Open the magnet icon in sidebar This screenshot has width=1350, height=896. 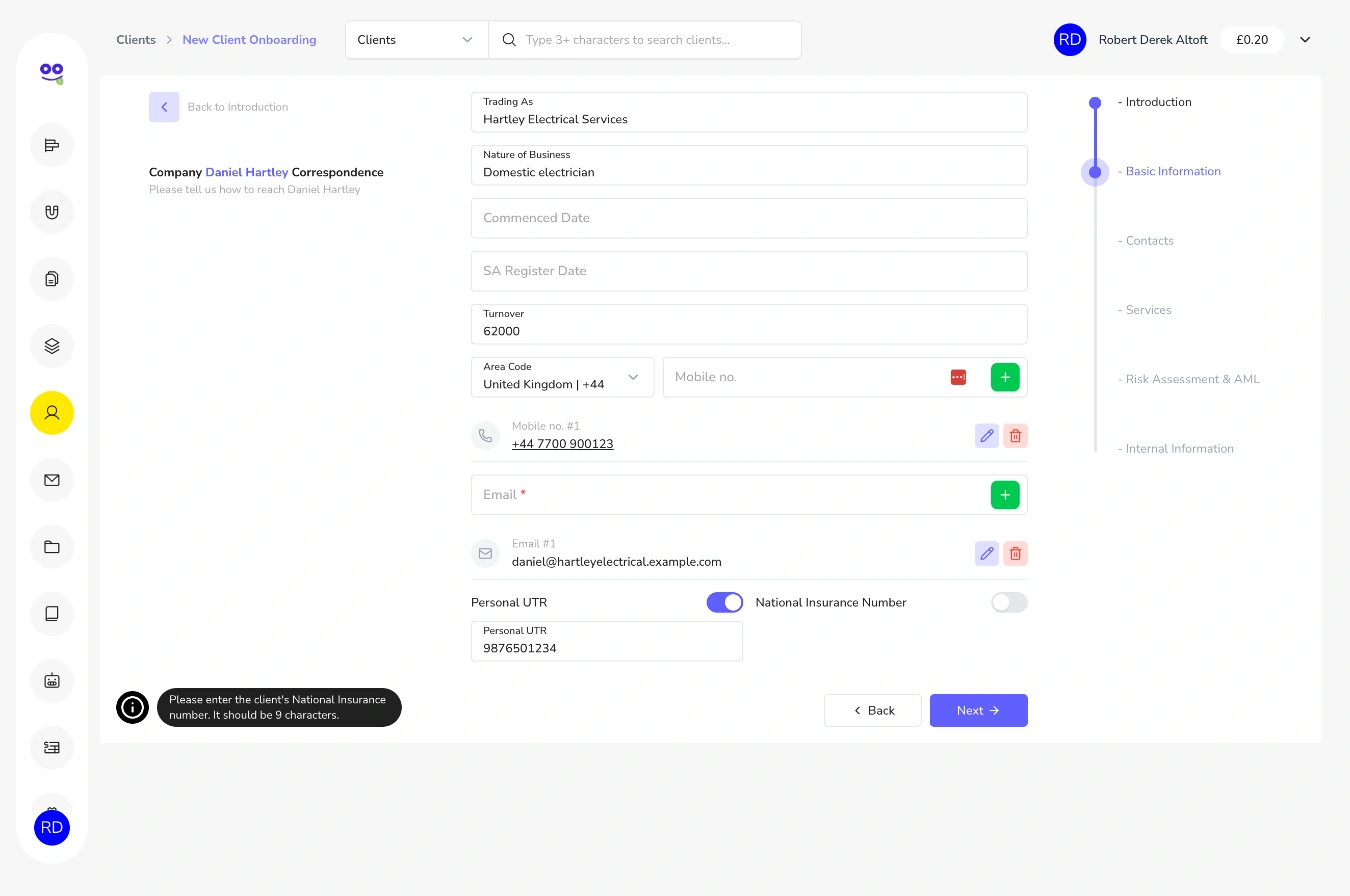(52, 212)
